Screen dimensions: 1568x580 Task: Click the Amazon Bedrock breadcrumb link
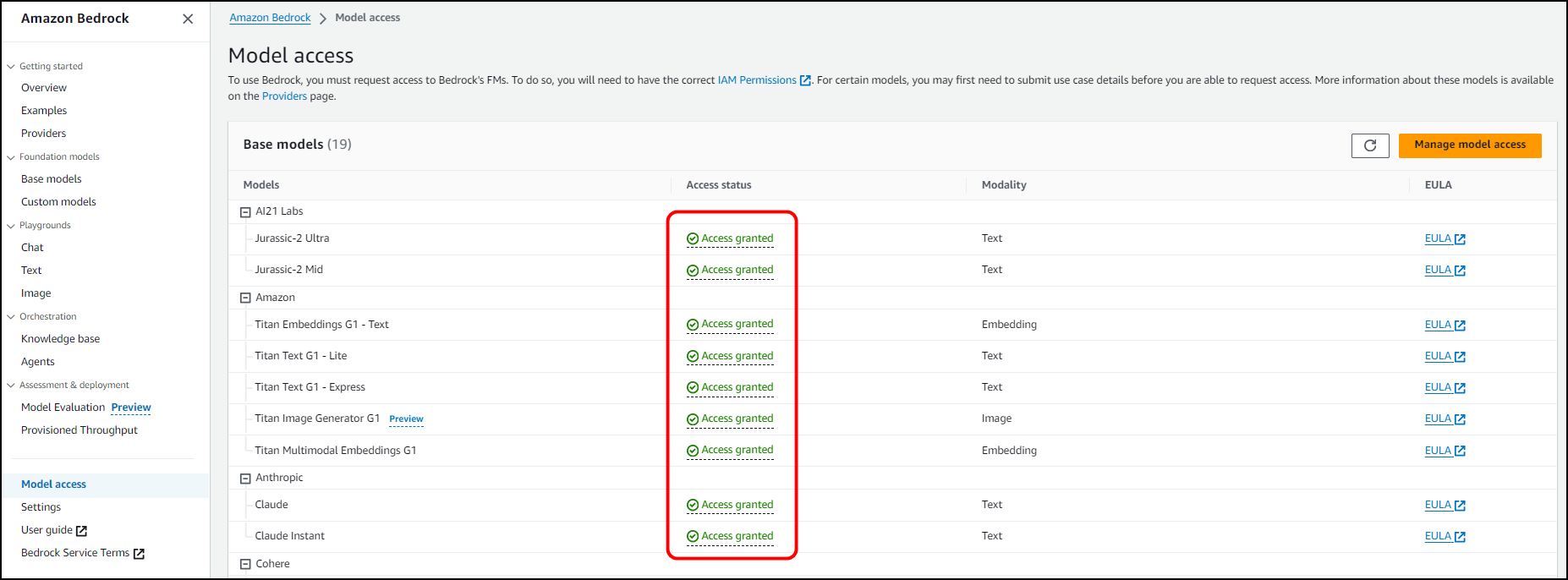tap(270, 18)
